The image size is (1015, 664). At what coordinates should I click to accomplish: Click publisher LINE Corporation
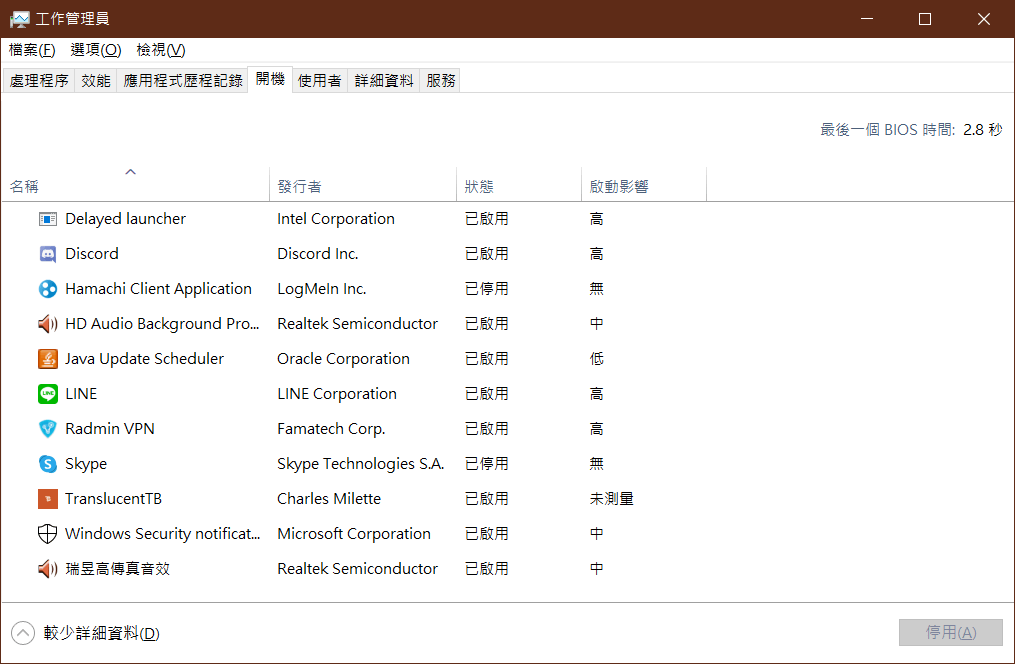[337, 394]
